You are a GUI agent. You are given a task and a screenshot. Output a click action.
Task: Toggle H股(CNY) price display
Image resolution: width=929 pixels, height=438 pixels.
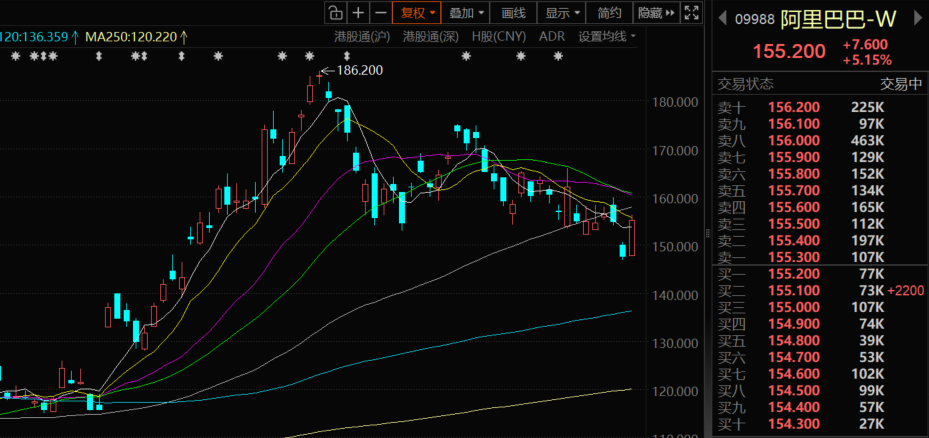pyautogui.click(x=498, y=37)
